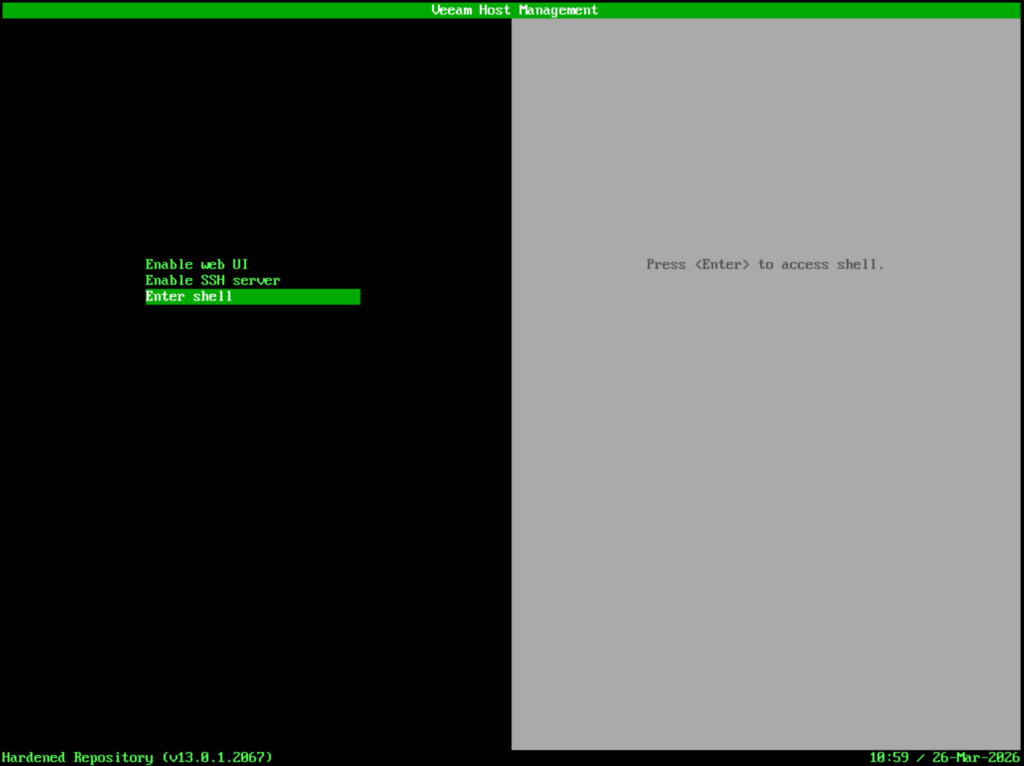This screenshot has width=1024, height=766.
Task: Click the Press <Enter> to access shell hint
Action: coord(765,264)
